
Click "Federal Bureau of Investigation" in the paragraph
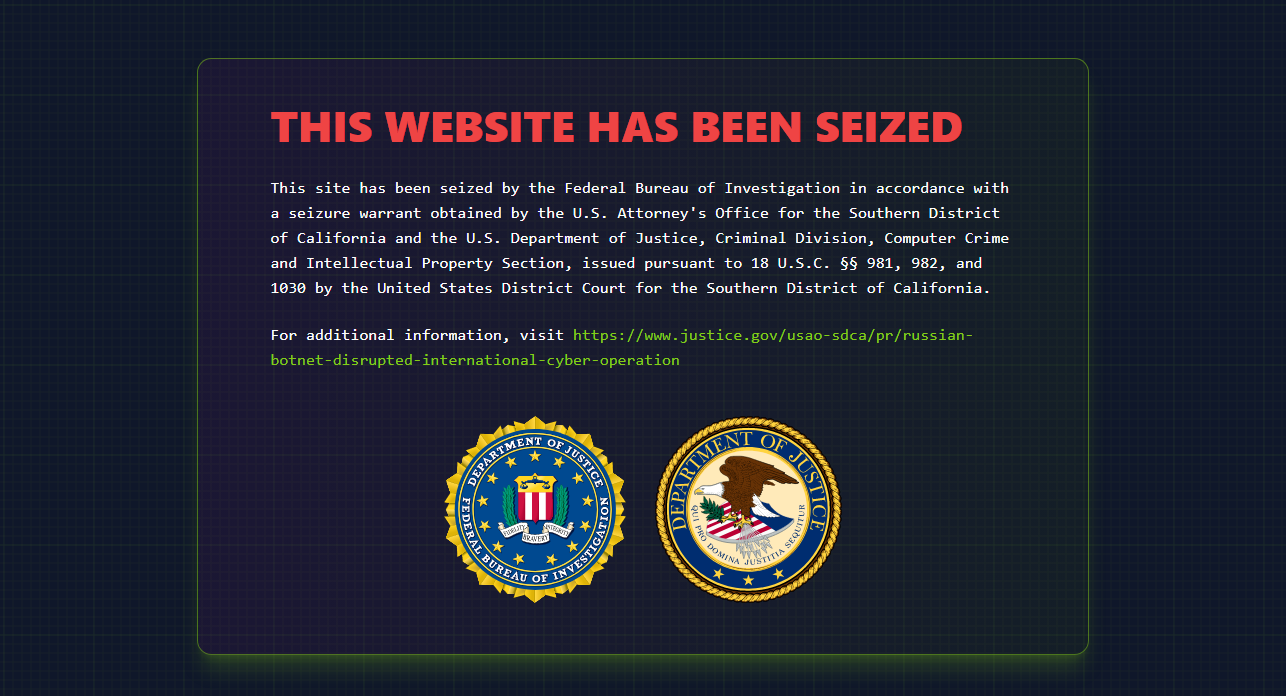click(x=702, y=188)
